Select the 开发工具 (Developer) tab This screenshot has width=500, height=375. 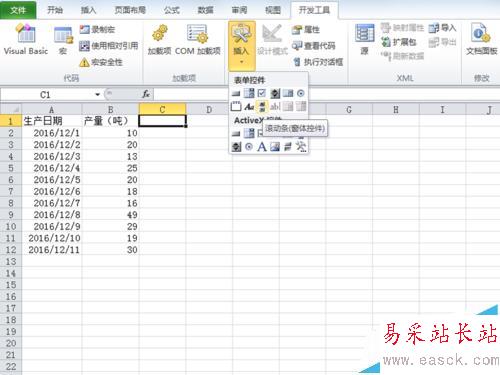tap(314, 10)
